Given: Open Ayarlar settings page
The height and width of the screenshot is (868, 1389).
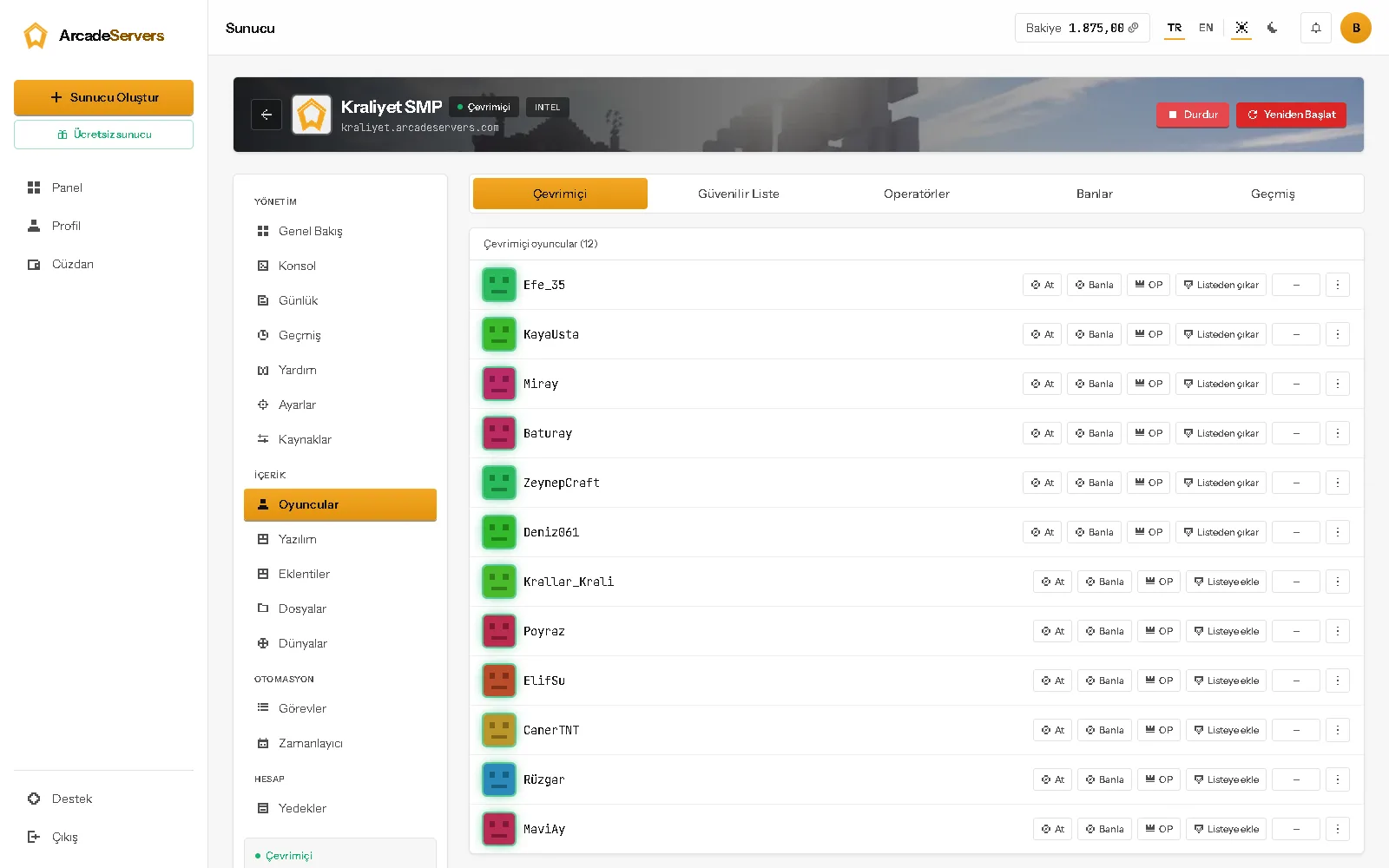Looking at the screenshot, I should 340,404.
